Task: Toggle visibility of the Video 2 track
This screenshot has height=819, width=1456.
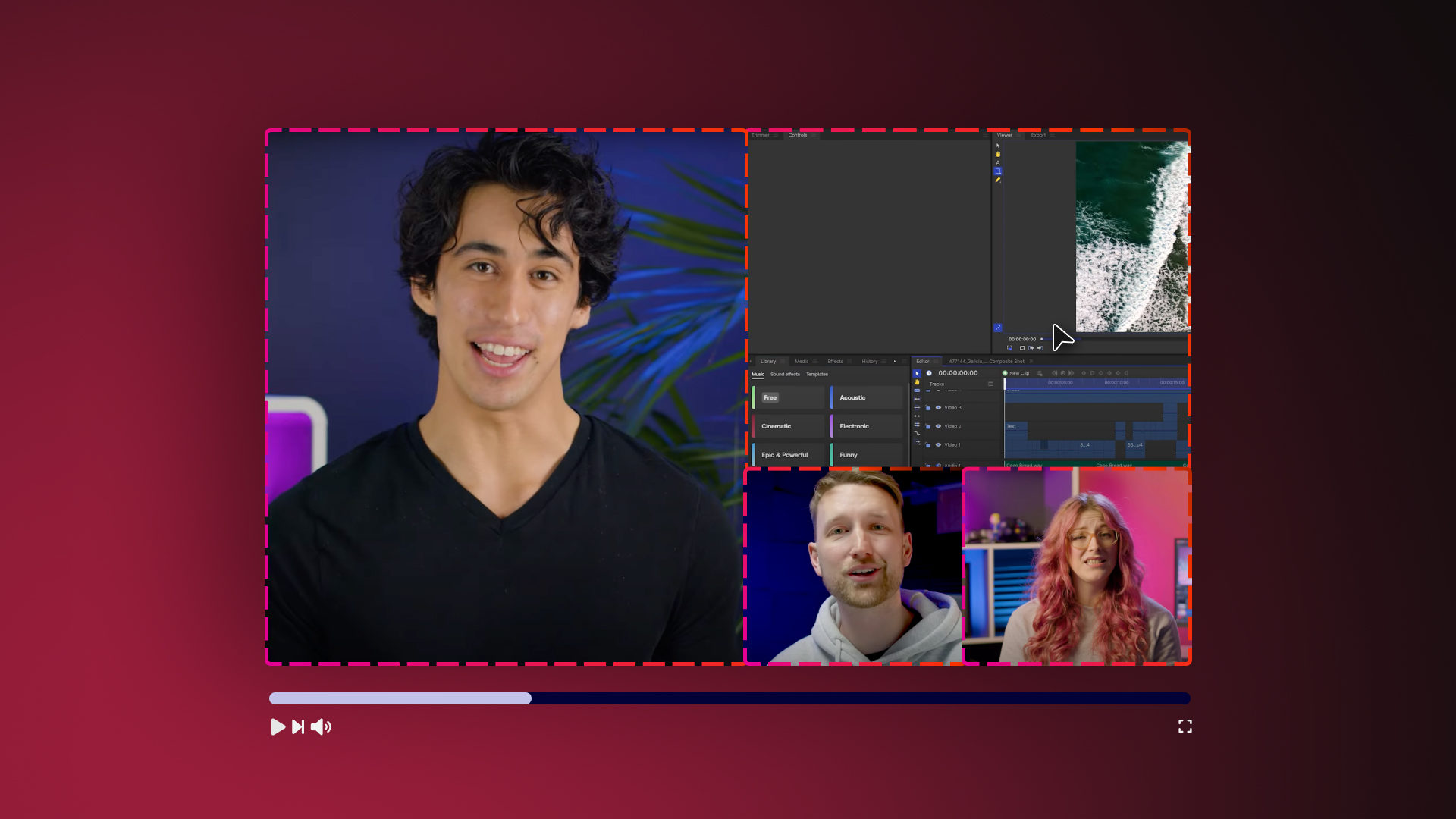Action: click(x=938, y=426)
